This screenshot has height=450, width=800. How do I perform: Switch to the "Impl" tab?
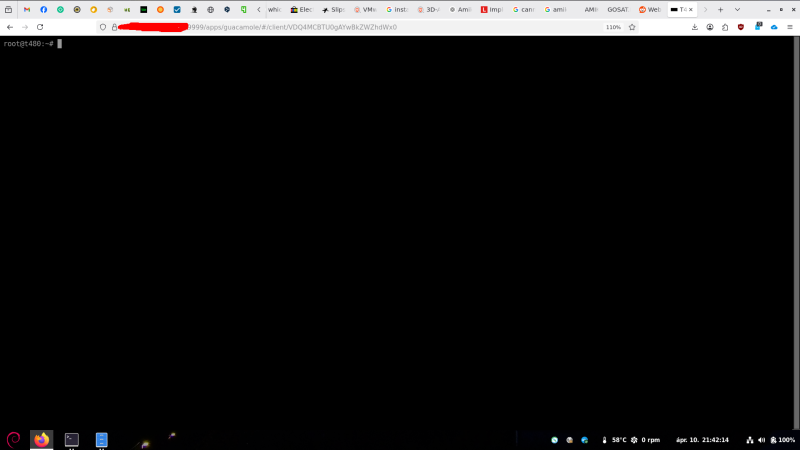coord(492,9)
